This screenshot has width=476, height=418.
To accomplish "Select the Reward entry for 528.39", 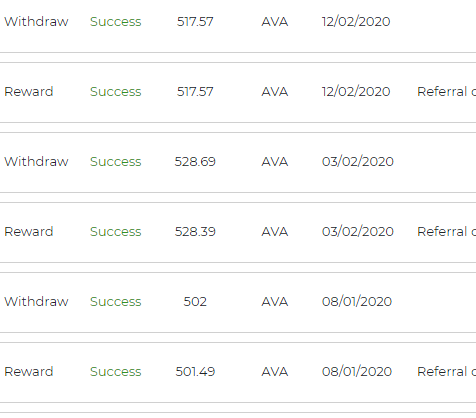I will coord(238,232).
